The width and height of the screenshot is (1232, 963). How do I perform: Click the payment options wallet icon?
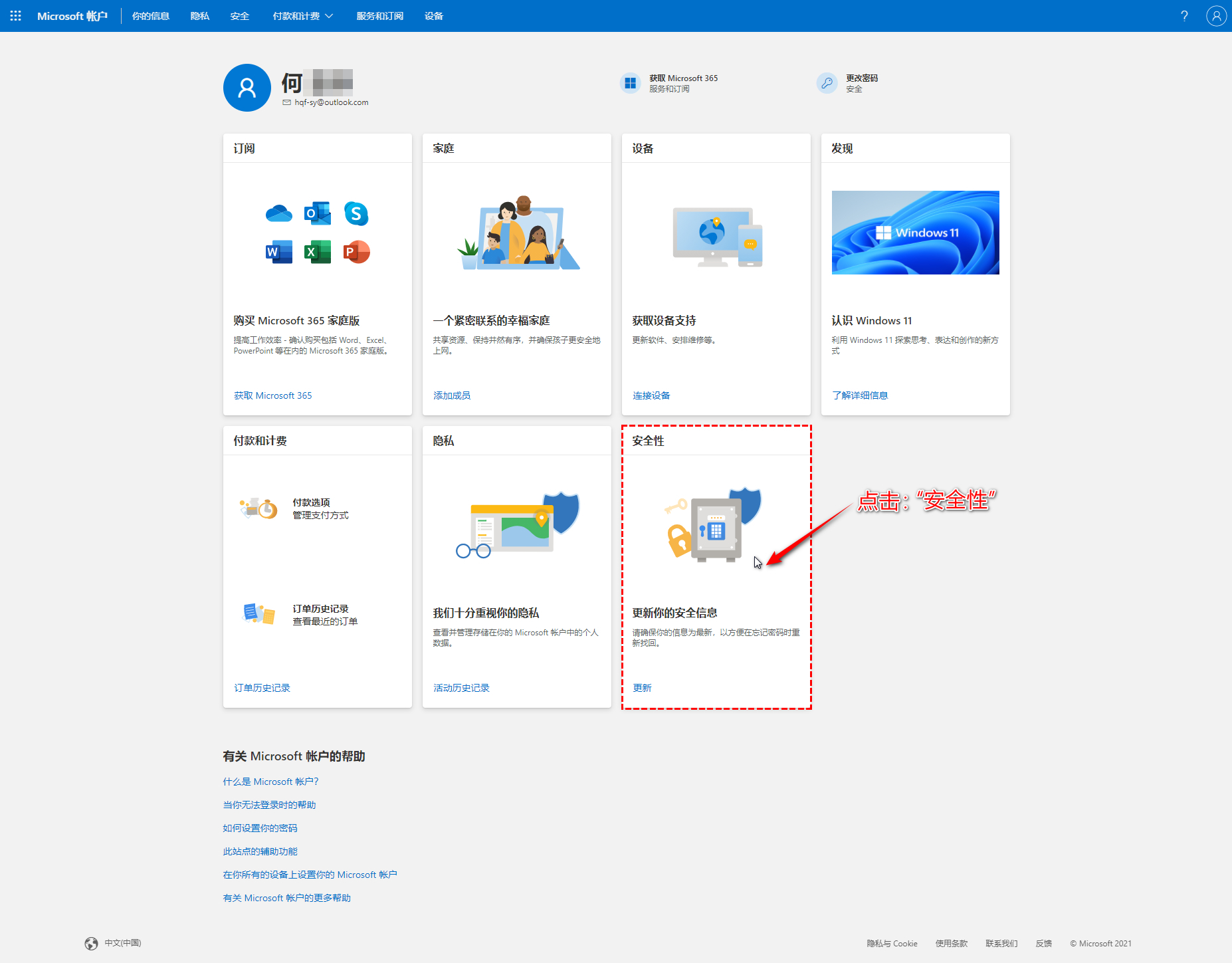click(258, 508)
